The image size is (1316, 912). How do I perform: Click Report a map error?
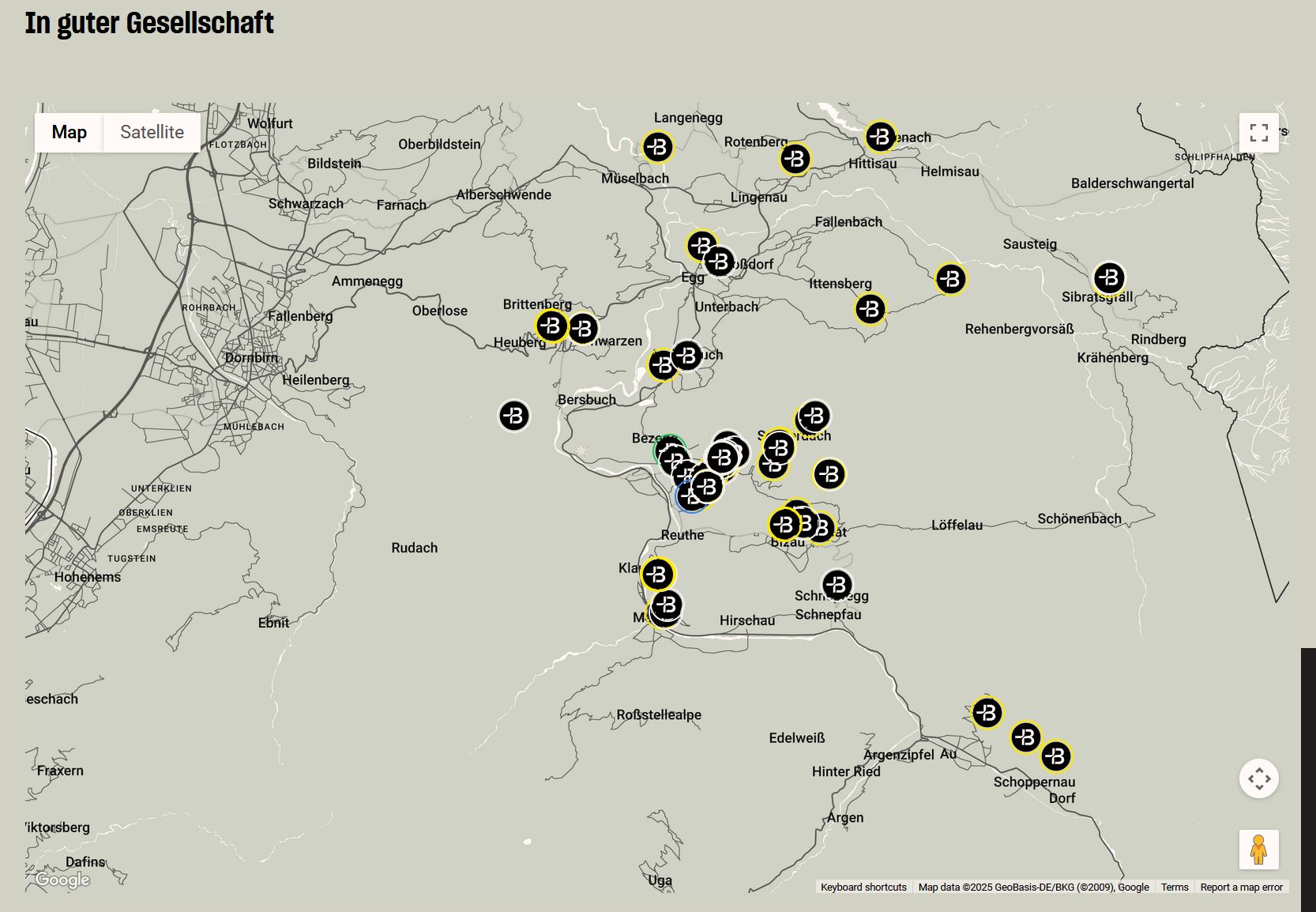click(x=1241, y=887)
